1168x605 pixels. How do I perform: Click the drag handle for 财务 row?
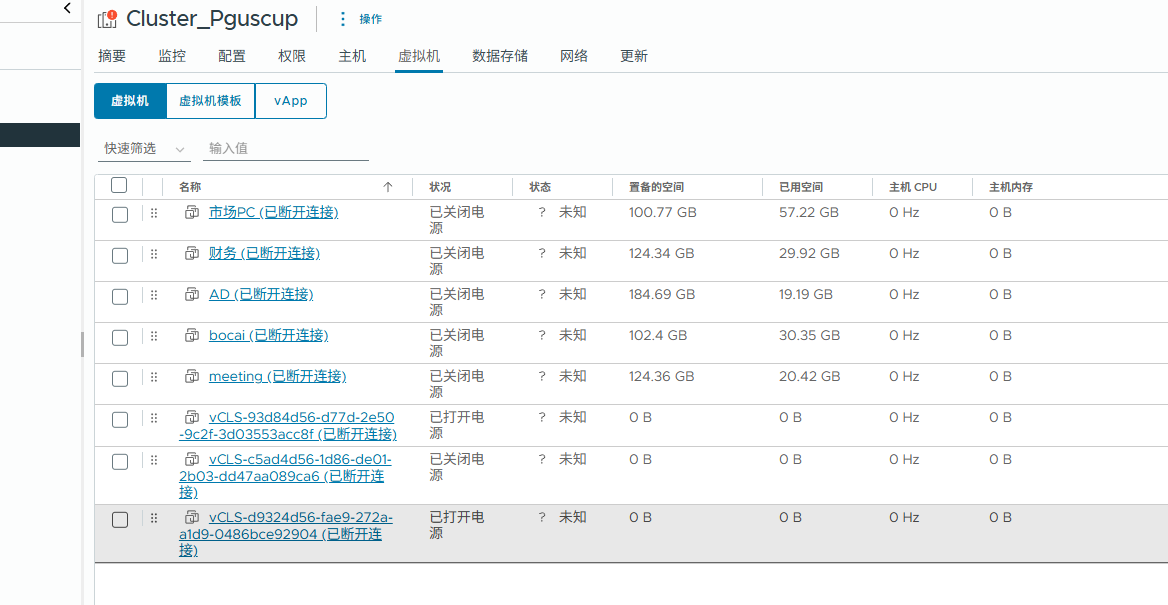click(154, 254)
